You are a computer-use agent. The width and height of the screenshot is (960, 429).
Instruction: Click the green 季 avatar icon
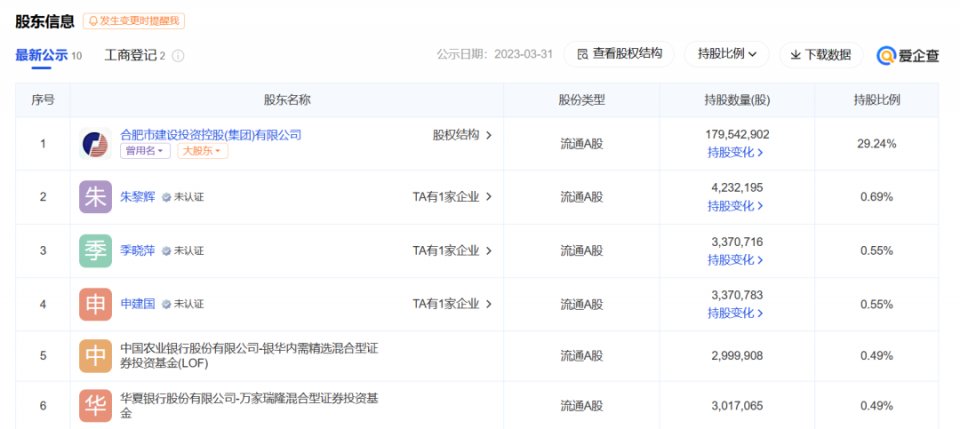click(96, 250)
